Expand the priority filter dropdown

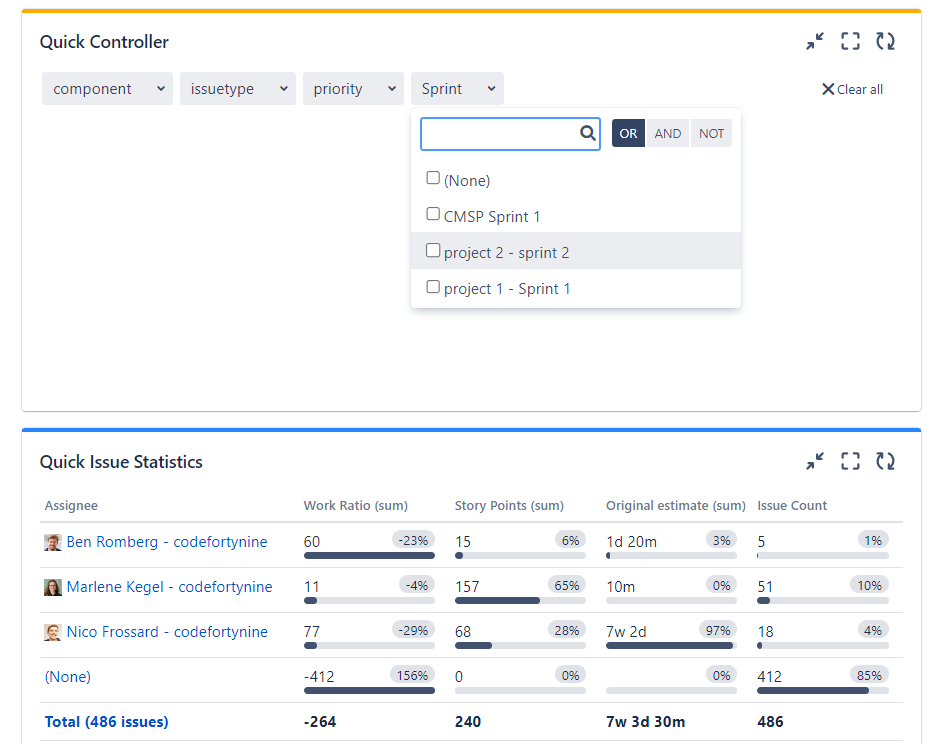tap(352, 88)
